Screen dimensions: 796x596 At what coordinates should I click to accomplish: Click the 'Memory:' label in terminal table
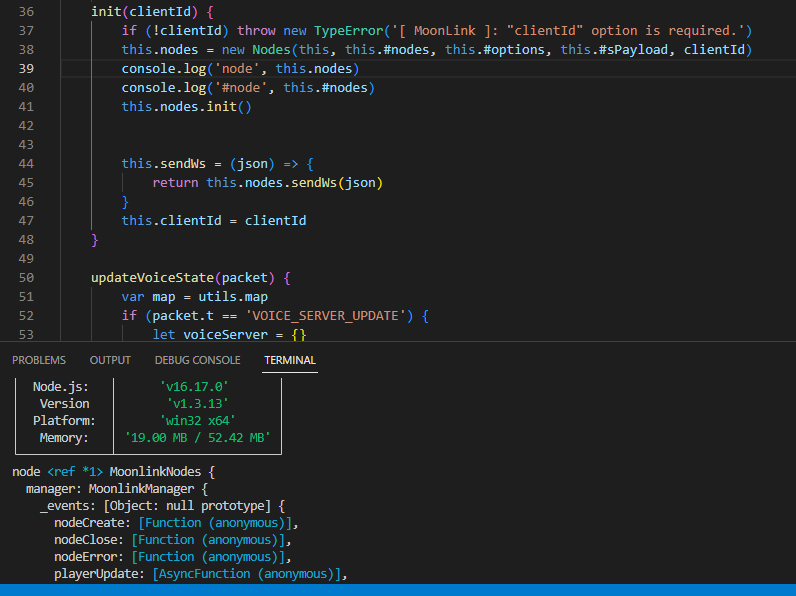point(64,438)
